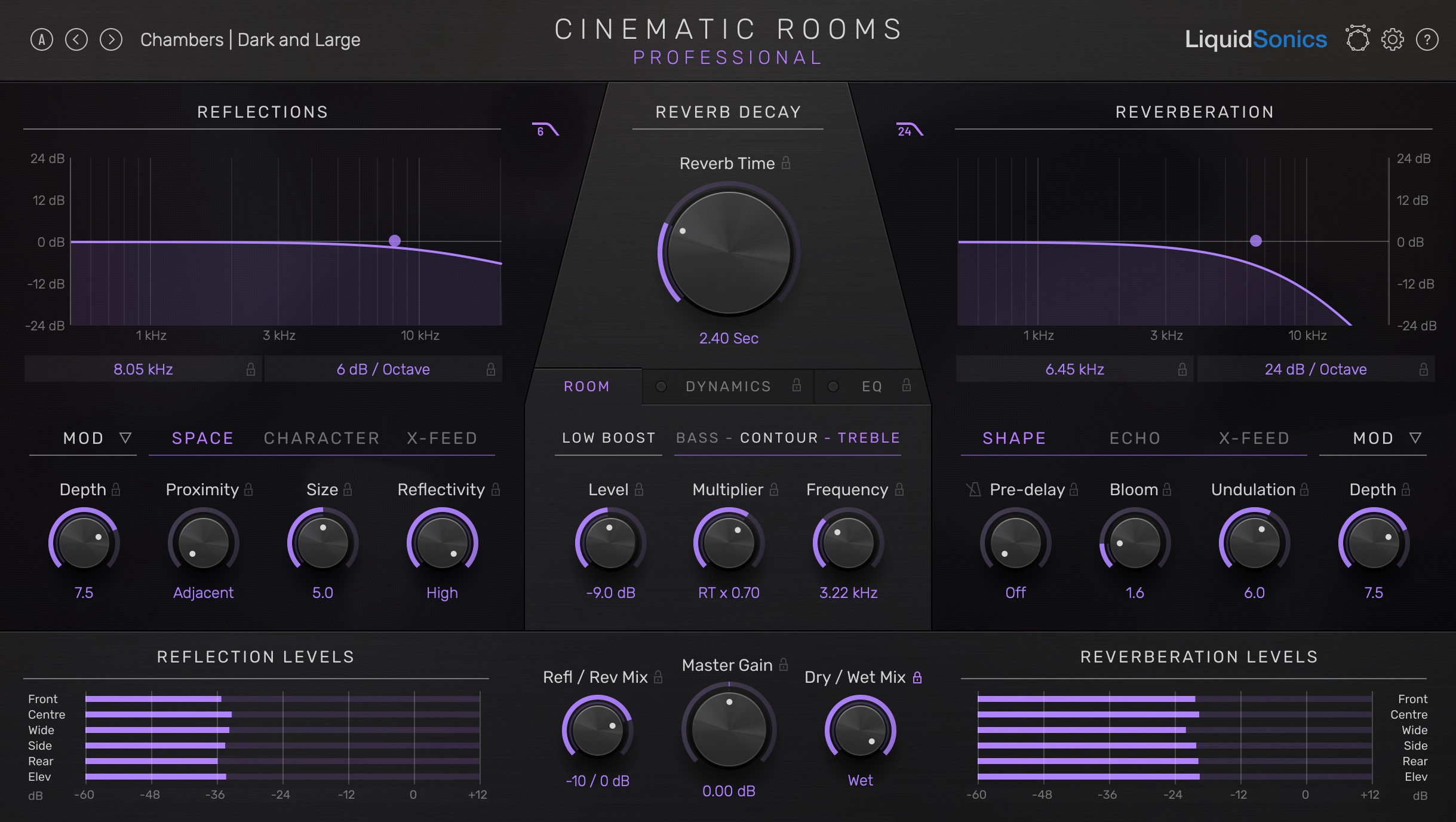Viewport: 1456px width, 822px height.
Task: Click reverberation cutoff 6.45 kHz field
Action: tap(1074, 369)
